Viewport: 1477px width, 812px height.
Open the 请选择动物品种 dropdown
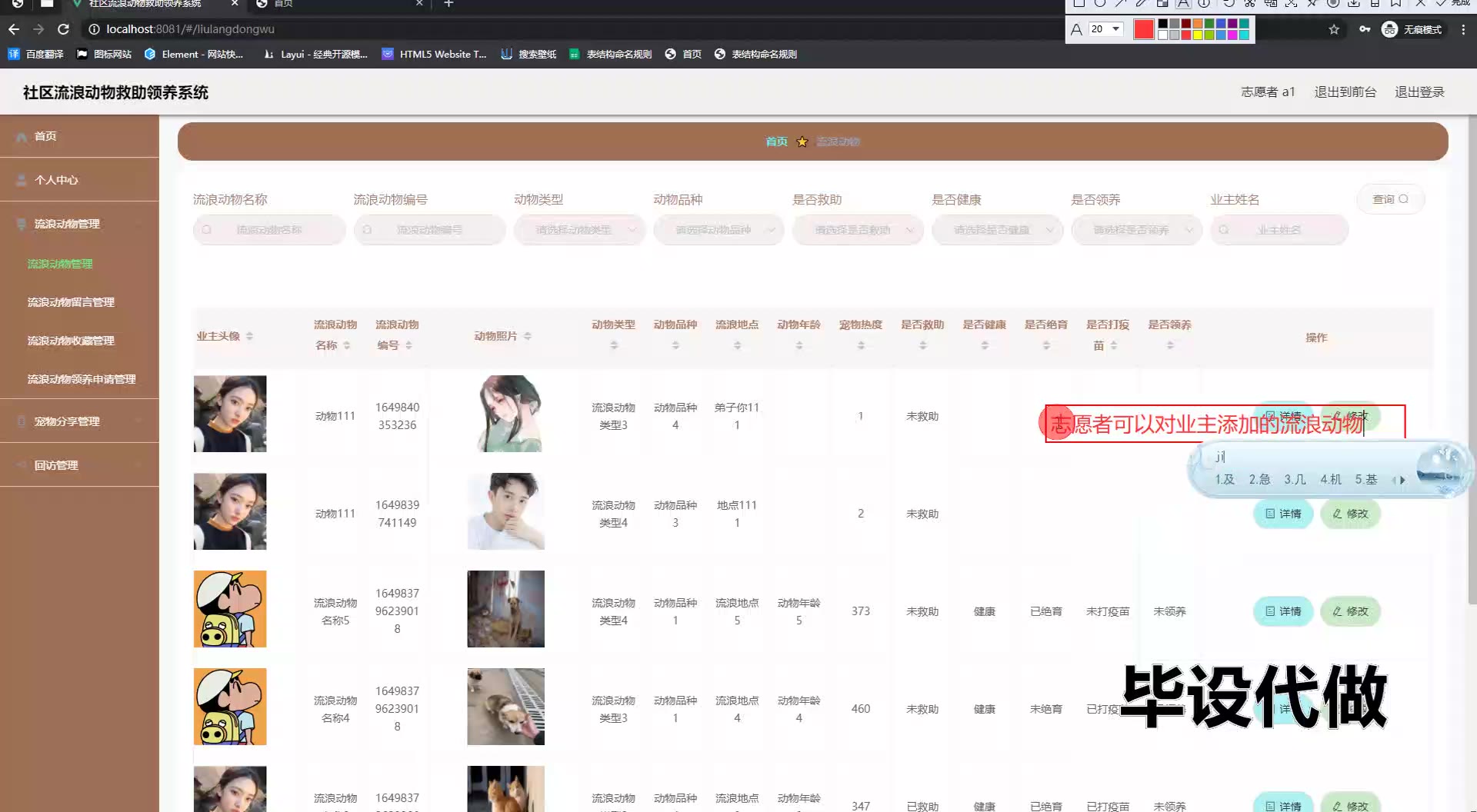pos(718,230)
